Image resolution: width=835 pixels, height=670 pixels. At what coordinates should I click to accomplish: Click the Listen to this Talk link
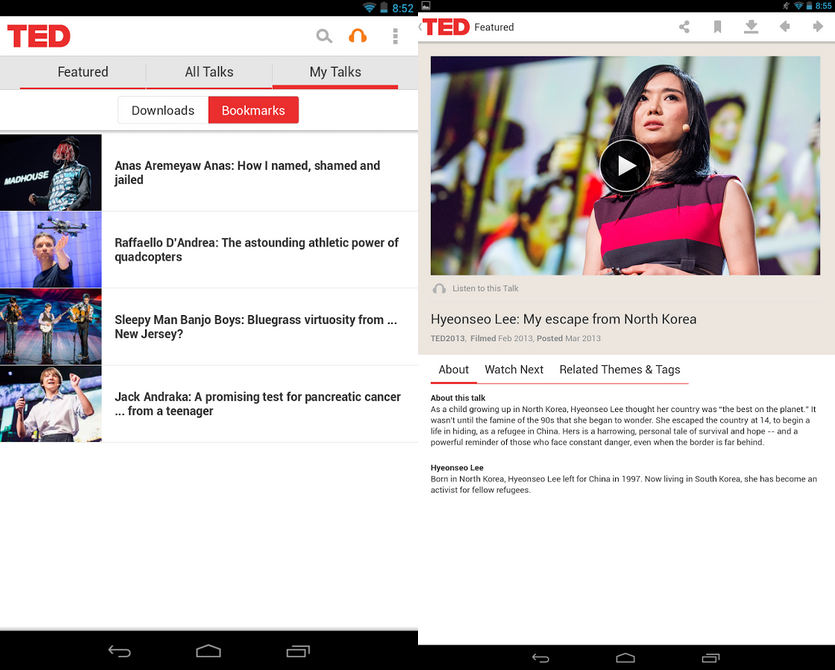pos(485,289)
